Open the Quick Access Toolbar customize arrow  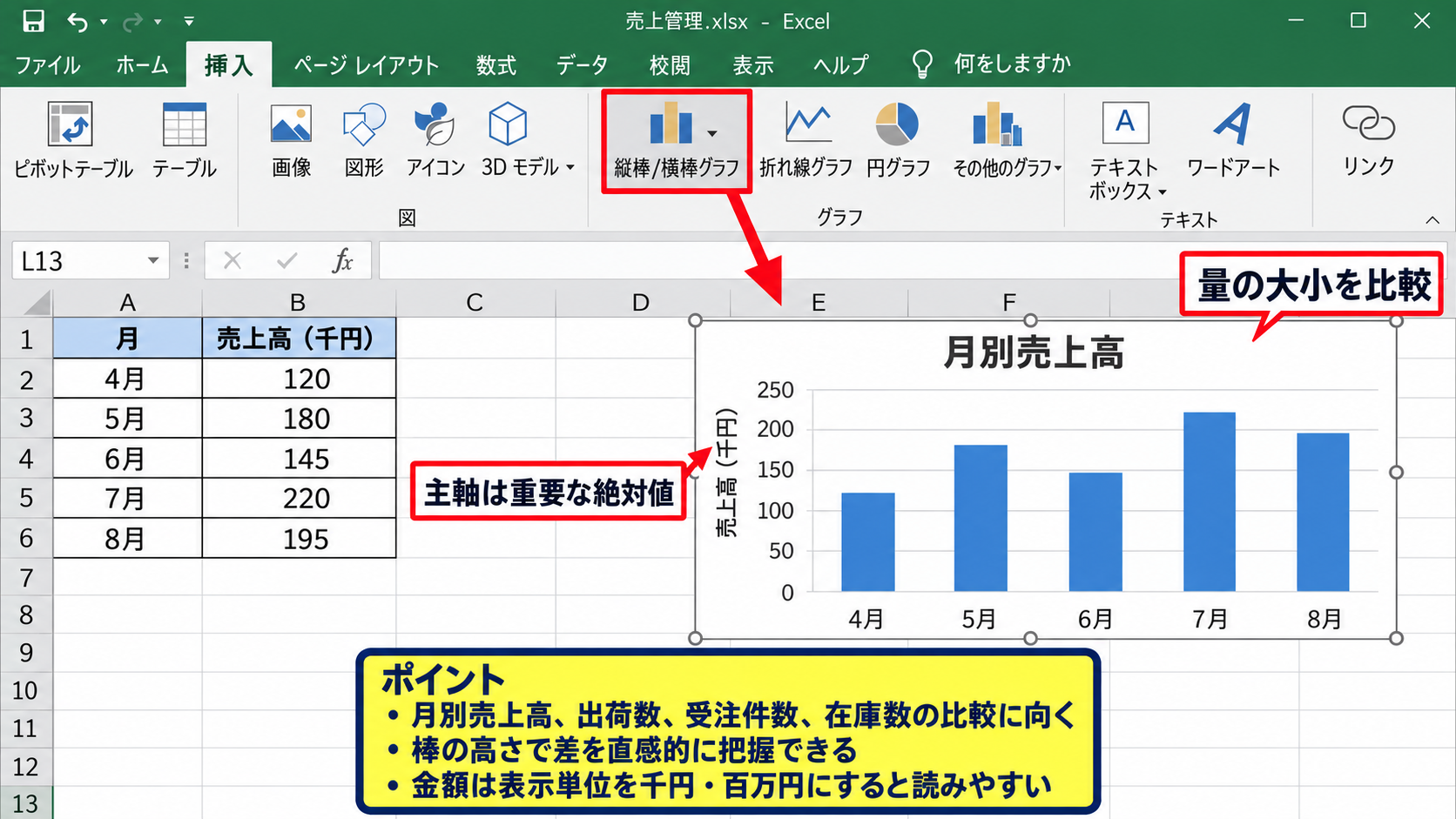[189, 22]
